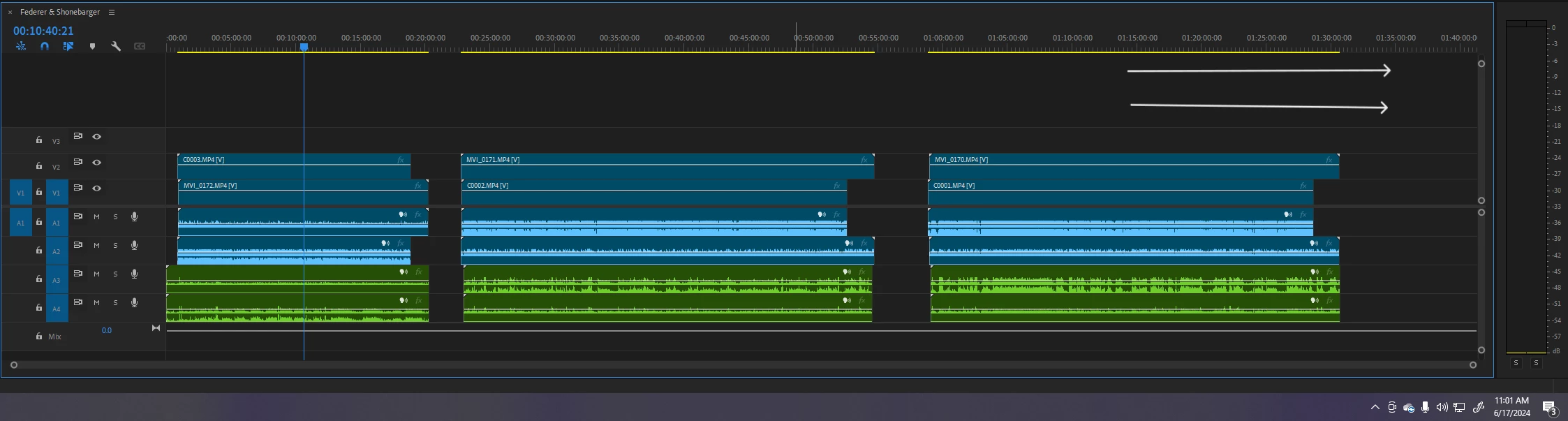This screenshot has width=1568, height=421.
Task: Toggle lock on track V2
Action: click(x=39, y=166)
